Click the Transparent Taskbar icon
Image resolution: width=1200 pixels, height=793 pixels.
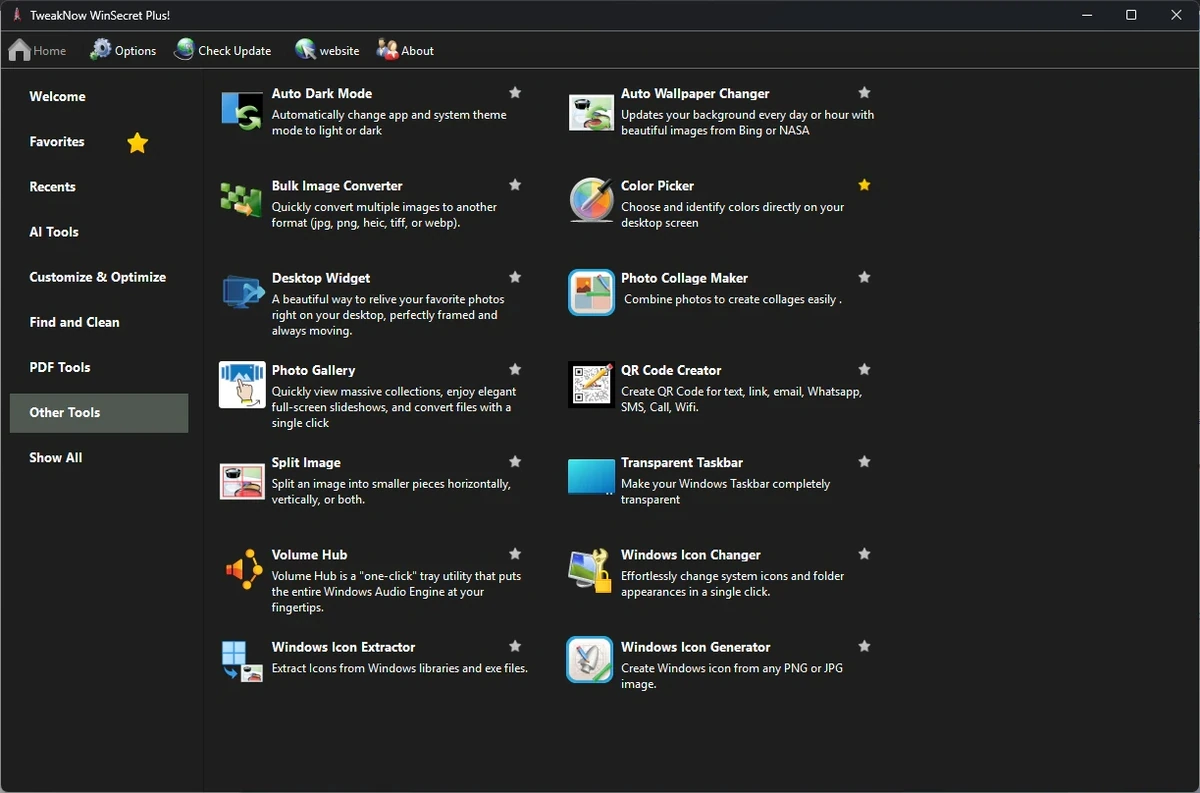pos(591,477)
